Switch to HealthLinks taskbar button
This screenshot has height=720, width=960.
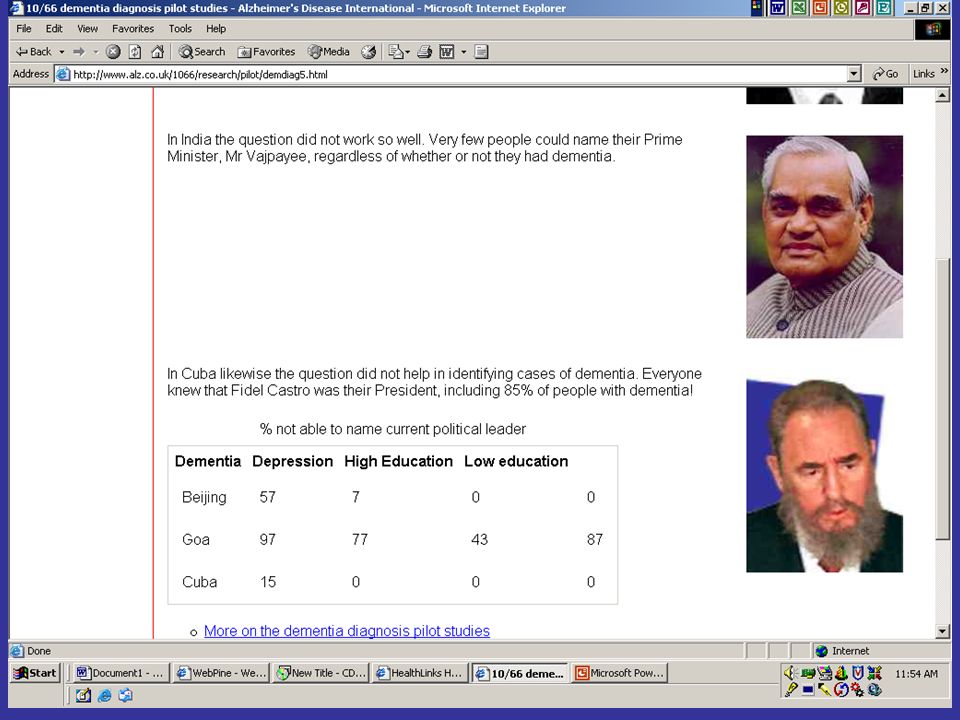(421, 673)
